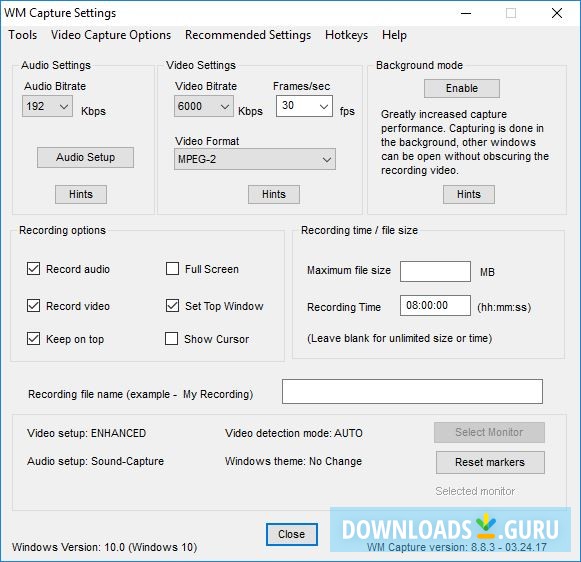Uncheck Record audio checkbox
This screenshot has width=581, height=562.
point(33,269)
